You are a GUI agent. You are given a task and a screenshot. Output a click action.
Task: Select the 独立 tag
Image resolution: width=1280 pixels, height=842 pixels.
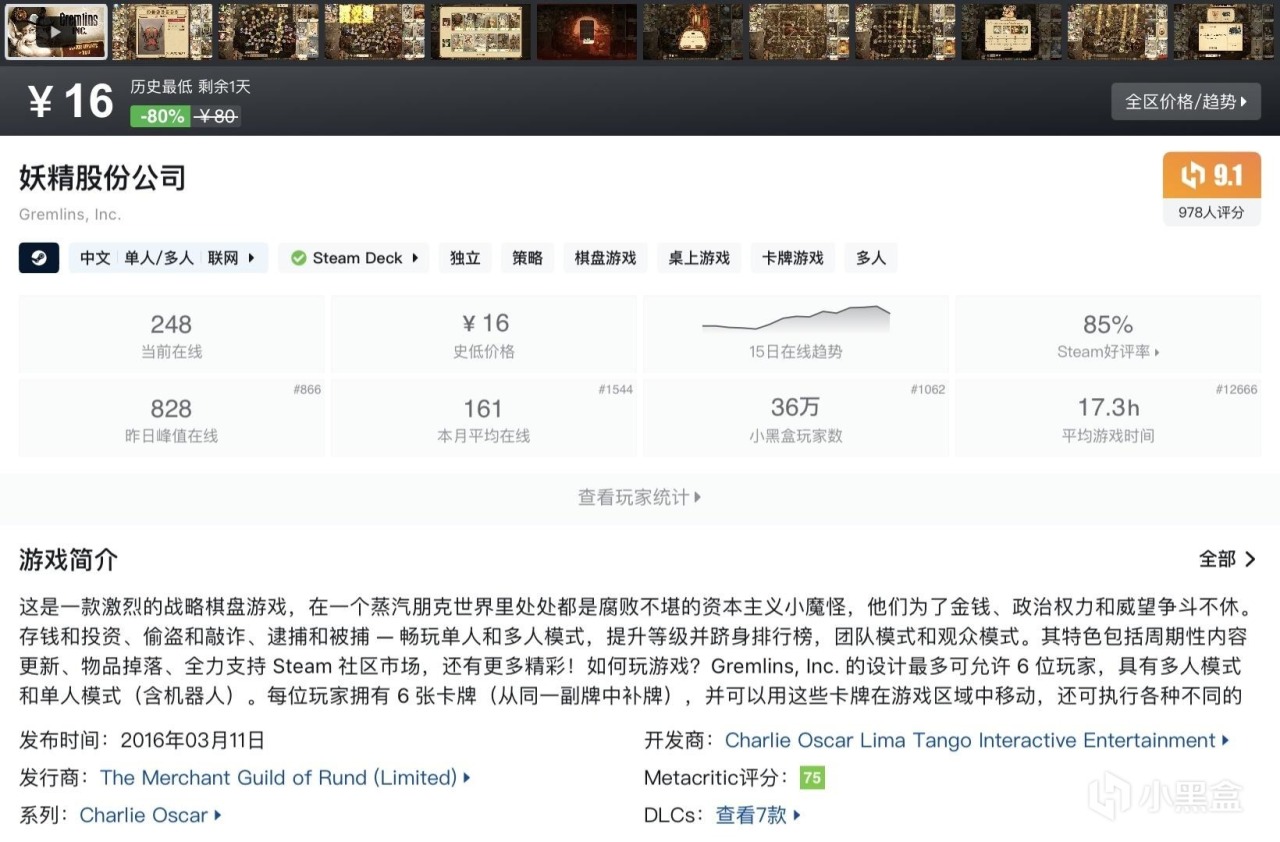coord(465,258)
